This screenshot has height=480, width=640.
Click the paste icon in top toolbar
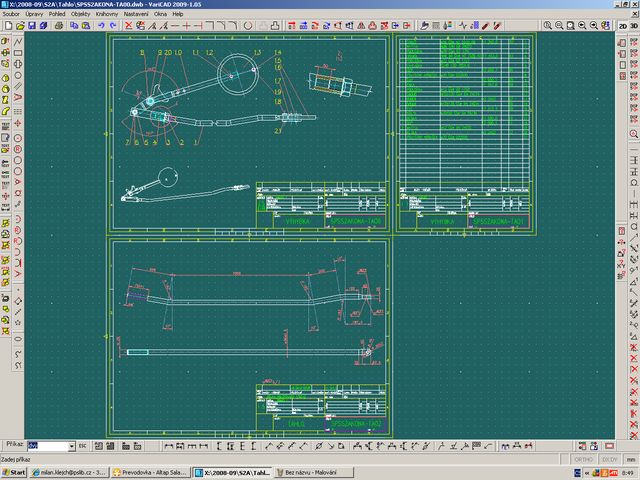pyautogui.click(x=86, y=26)
